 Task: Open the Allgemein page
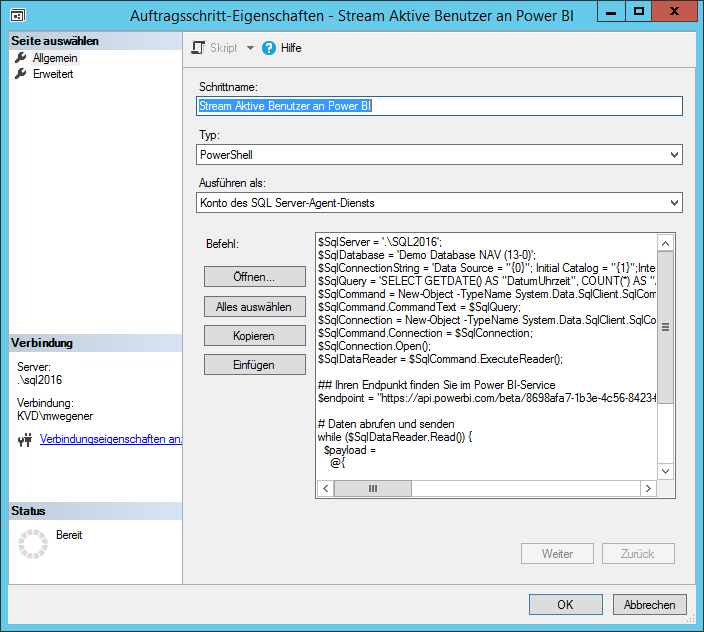click(x=55, y=58)
